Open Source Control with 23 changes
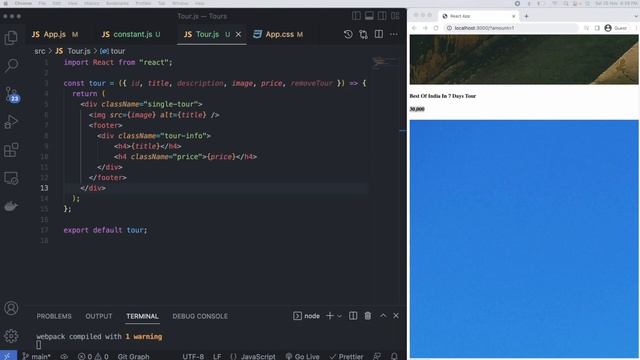This screenshot has width=640, height=360. [11, 94]
